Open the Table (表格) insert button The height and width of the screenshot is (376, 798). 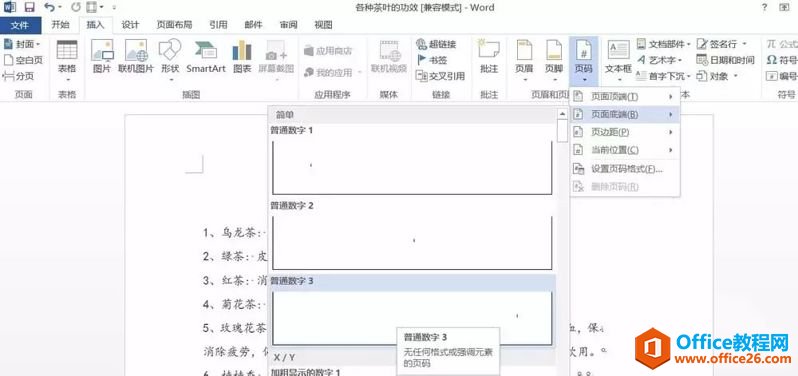click(67, 61)
